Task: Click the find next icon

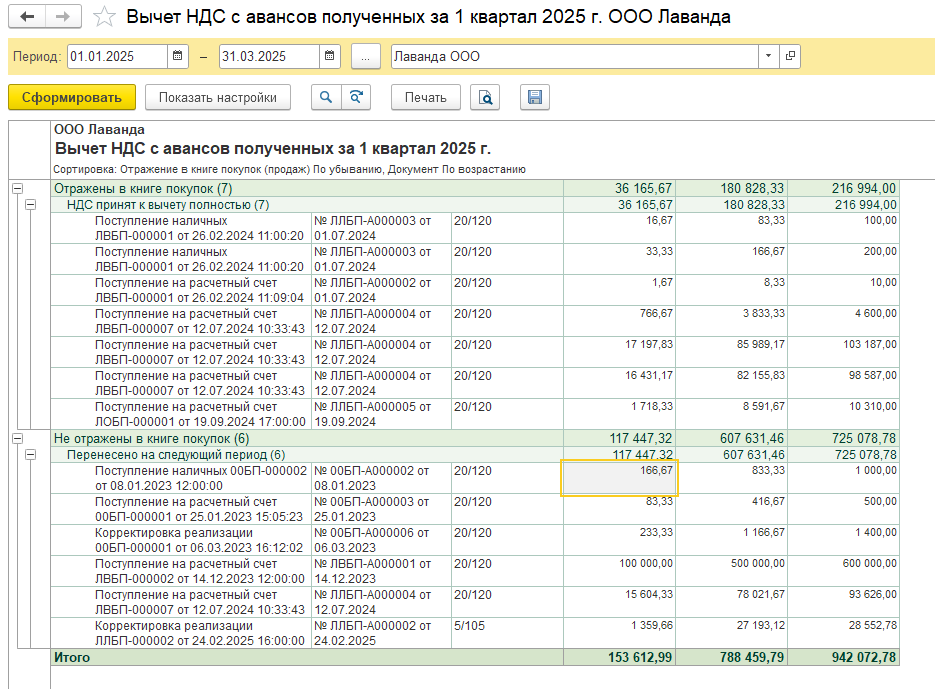Action: point(355,97)
